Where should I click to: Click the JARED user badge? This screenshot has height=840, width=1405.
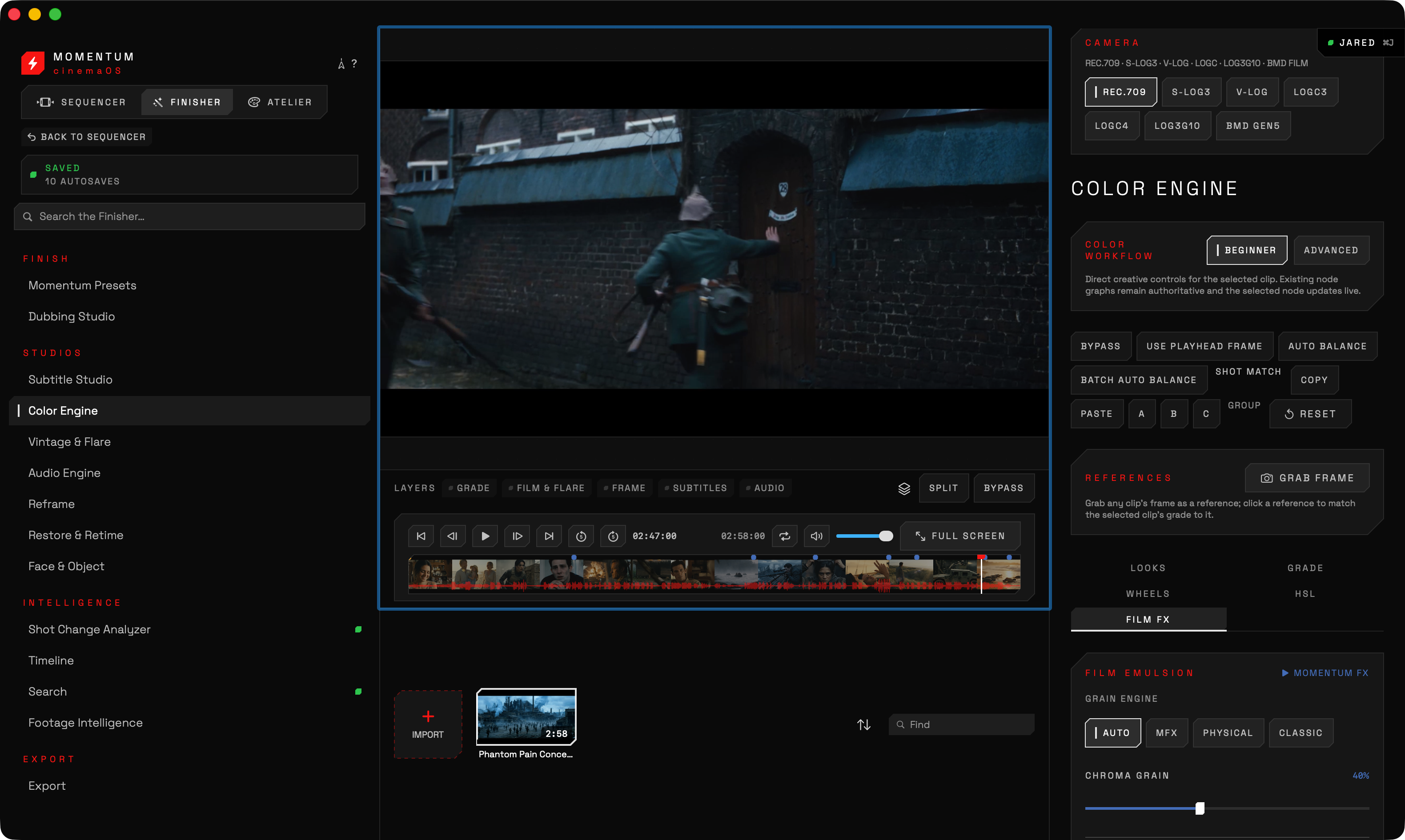pyautogui.click(x=1360, y=43)
